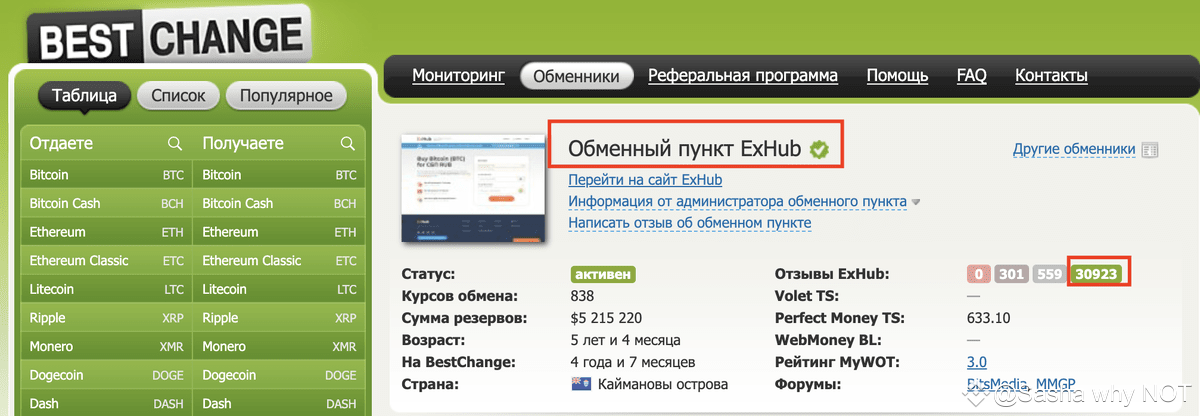Select Bitcoin Cash in Отдаете column
The image size is (1200, 416).
pos(106,203)
